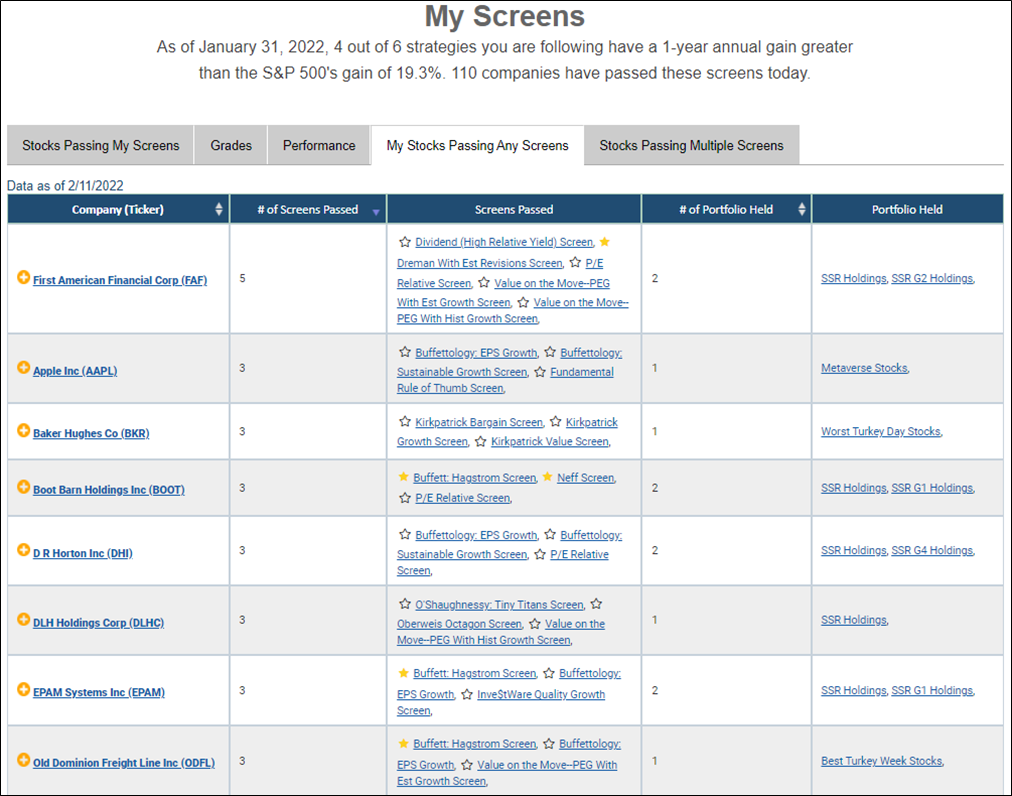This screenshot has height=796, width=1012.
Task: Expand the EPAM Systems Inc row
Action: 23,689
